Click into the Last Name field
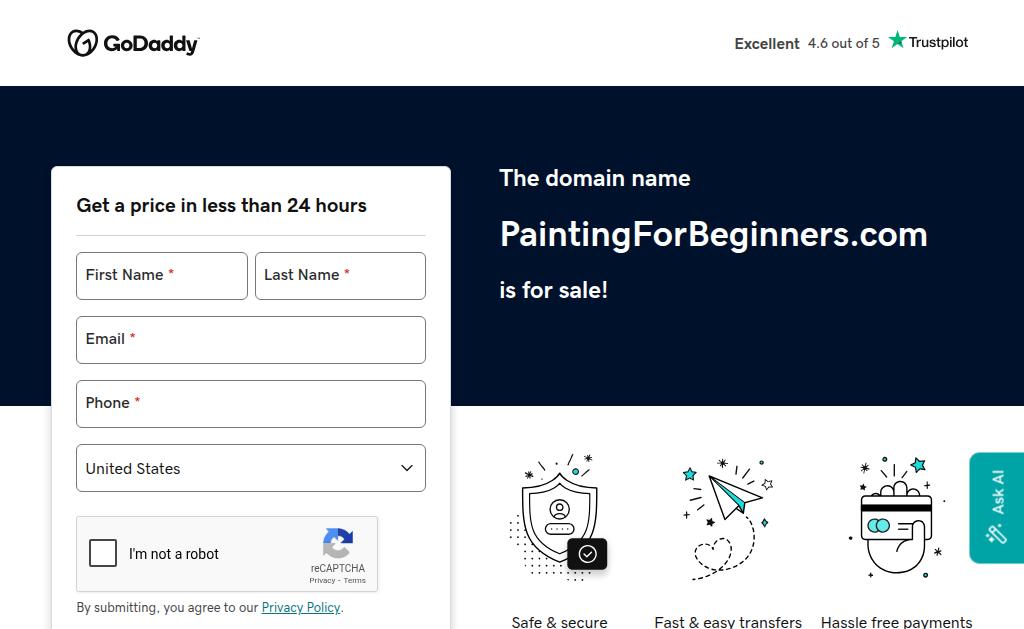Image resolution: width=1024 pixels, height=629 pixels. (x=340, y=276)
